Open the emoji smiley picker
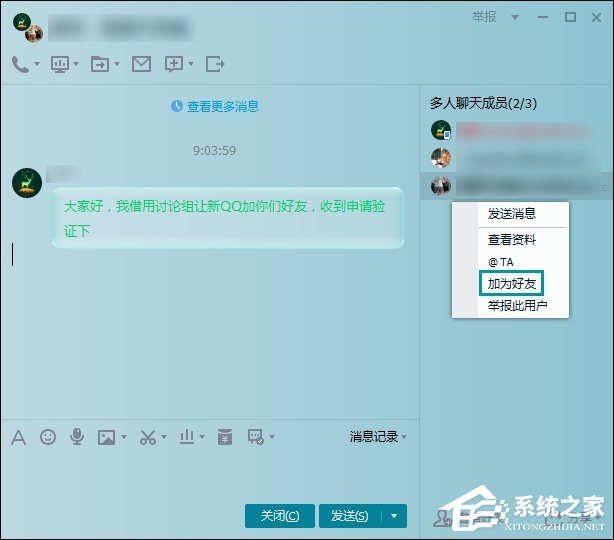Viewport: 614px width, 540px height. click(x=47, y=437)
